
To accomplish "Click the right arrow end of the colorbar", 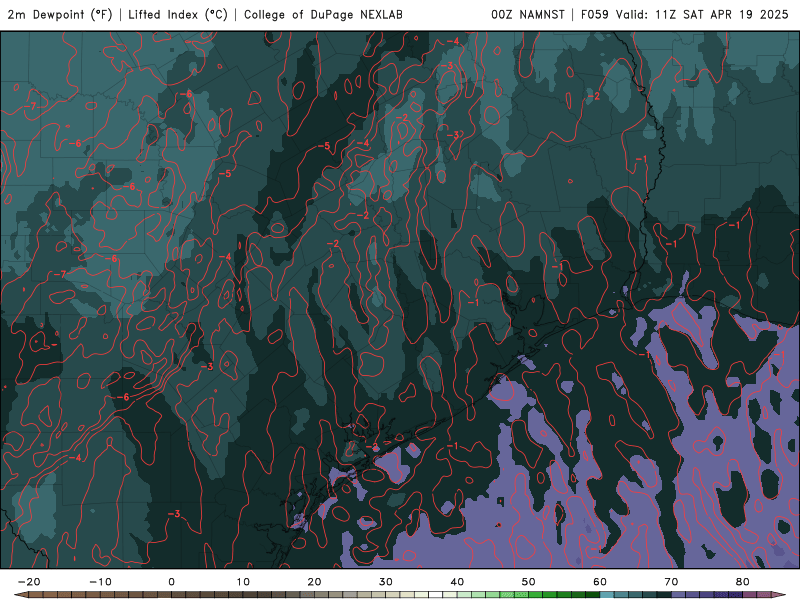I will coord(779,595).
